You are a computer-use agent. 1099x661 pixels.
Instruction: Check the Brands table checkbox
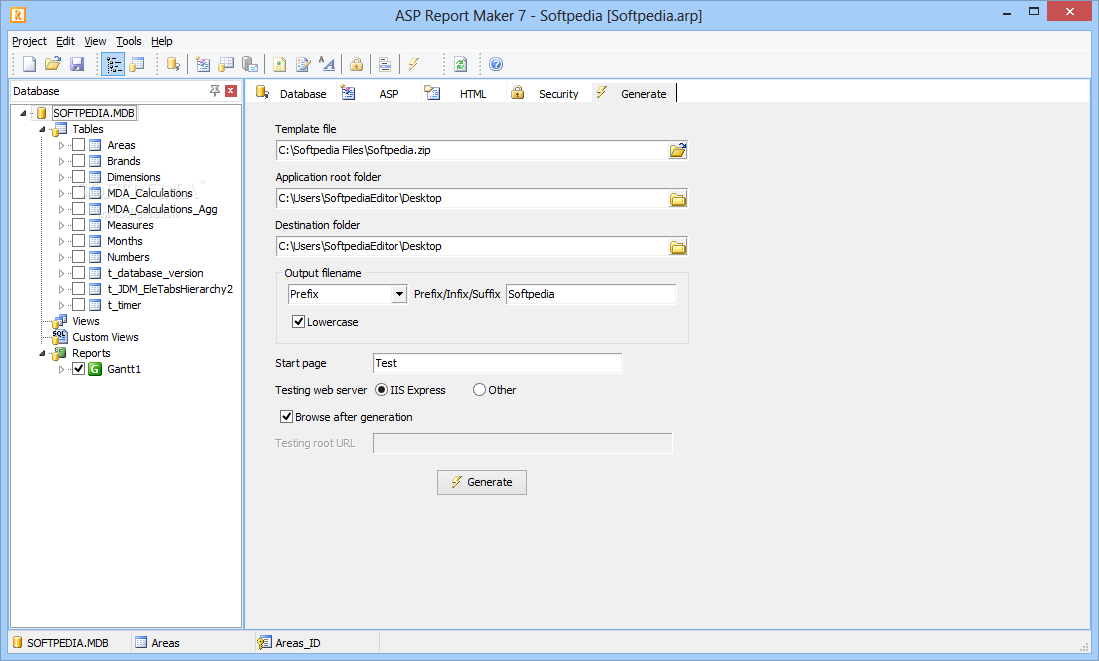click(x=78, y=161)
